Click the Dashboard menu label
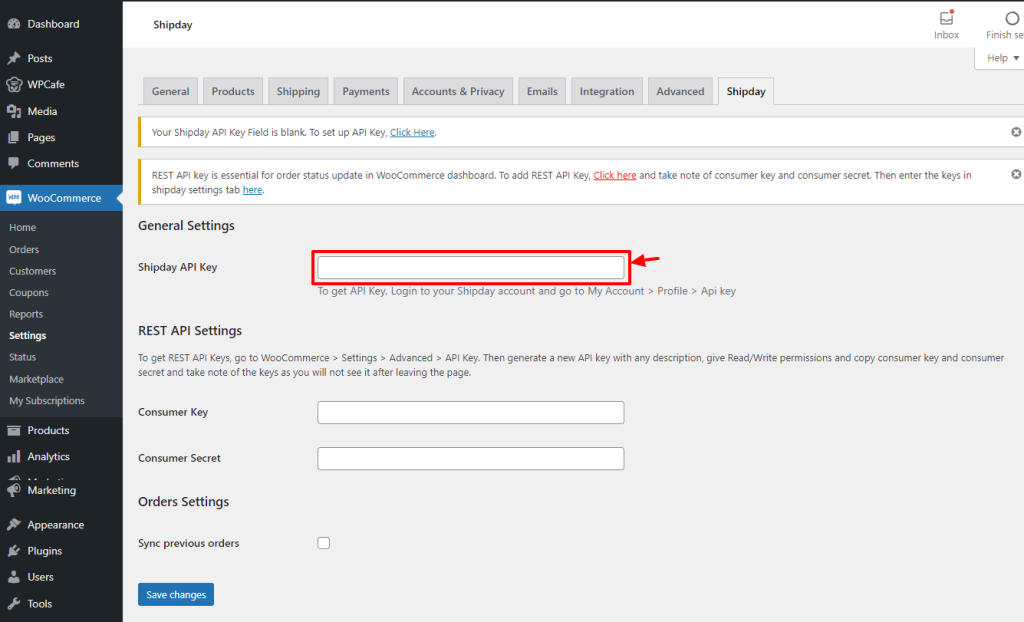Screen dimensions: 1024x622 click(x=53, y=24)
